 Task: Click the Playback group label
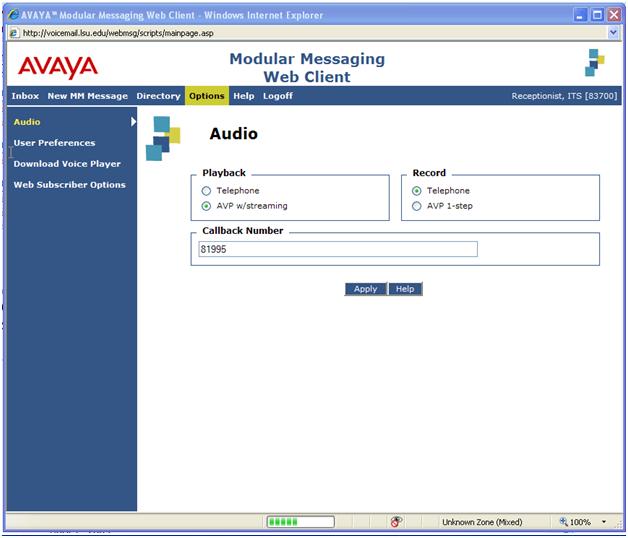[x=224, y=173]
